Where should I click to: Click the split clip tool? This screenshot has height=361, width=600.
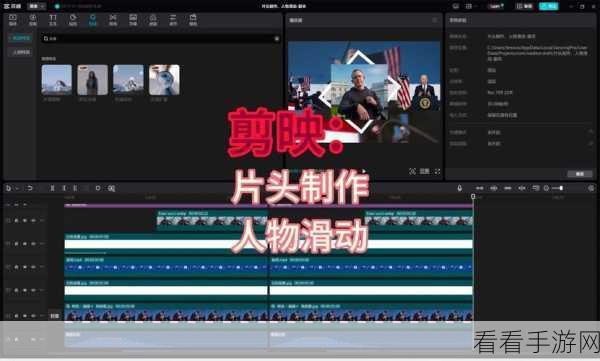[x=52, y=188]
